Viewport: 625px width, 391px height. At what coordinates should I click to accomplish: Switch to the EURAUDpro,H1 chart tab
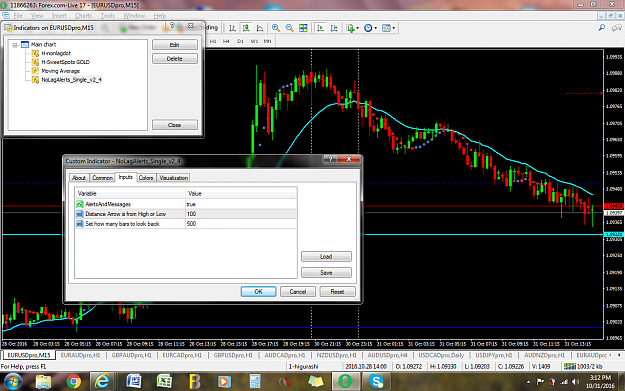pos(81,355)
